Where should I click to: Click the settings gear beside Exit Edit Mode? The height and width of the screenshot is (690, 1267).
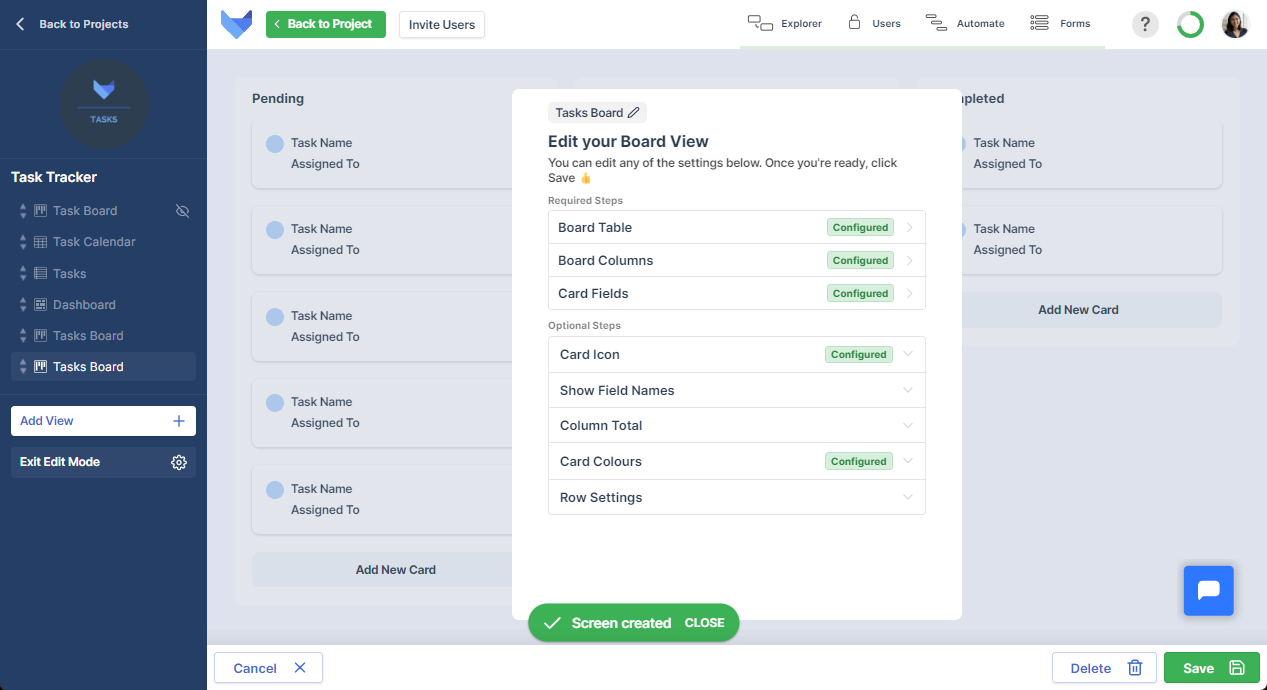[179, 462]
